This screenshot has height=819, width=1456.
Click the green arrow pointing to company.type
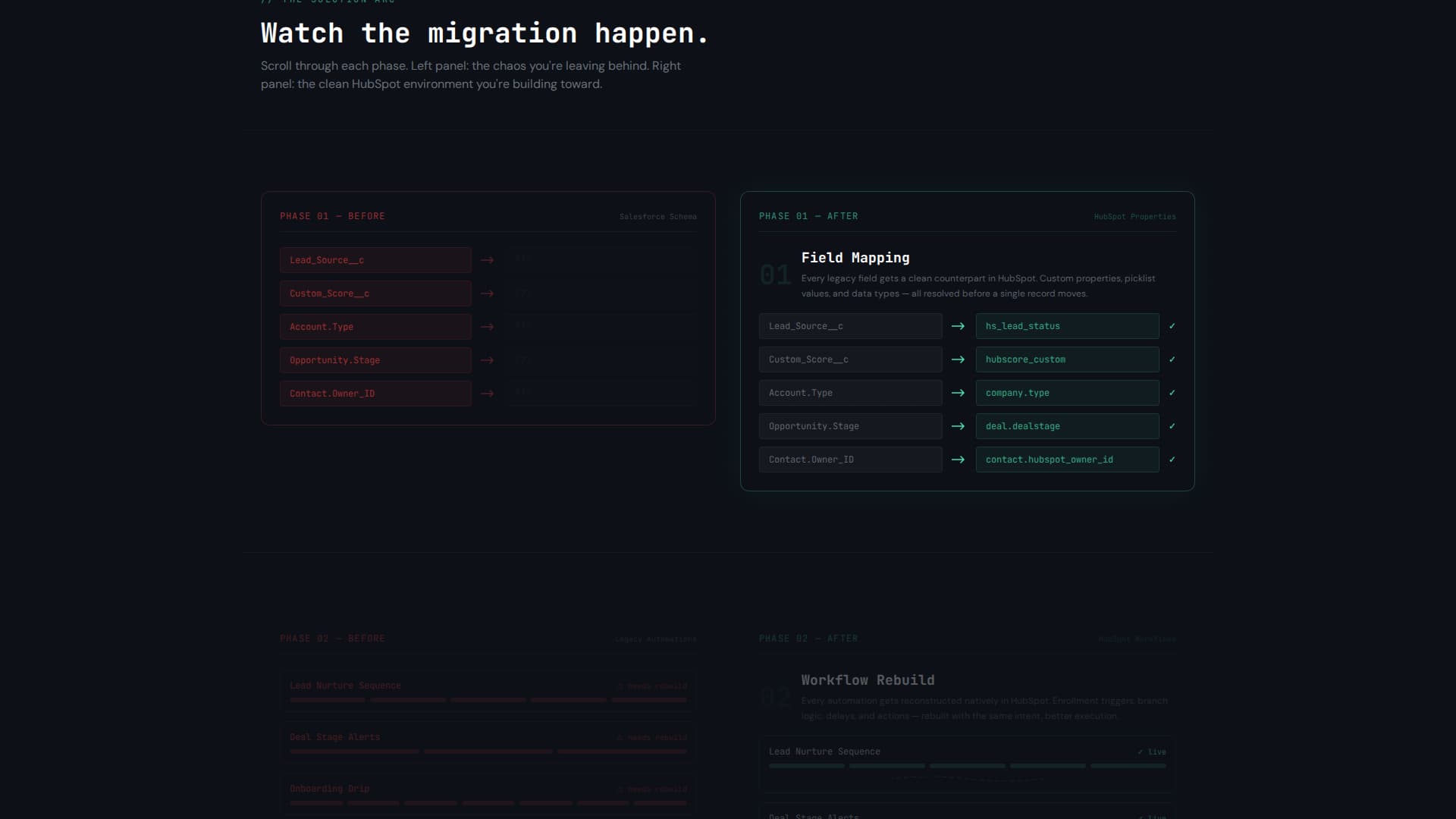pyautogui.click(x=958, y=393)
